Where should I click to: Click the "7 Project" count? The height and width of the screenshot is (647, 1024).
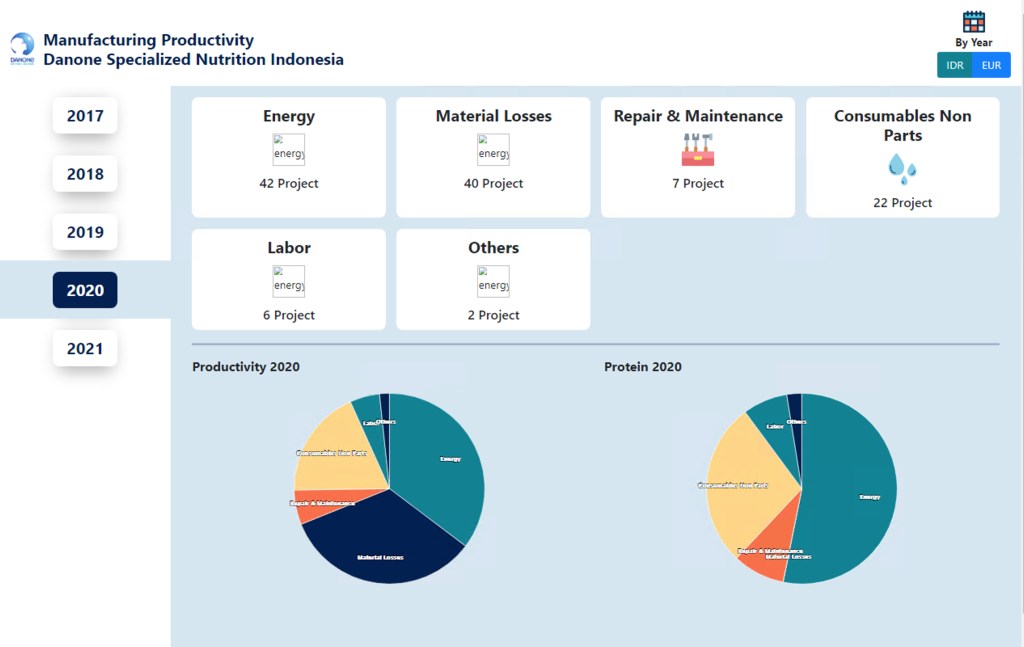coord(698,183)
